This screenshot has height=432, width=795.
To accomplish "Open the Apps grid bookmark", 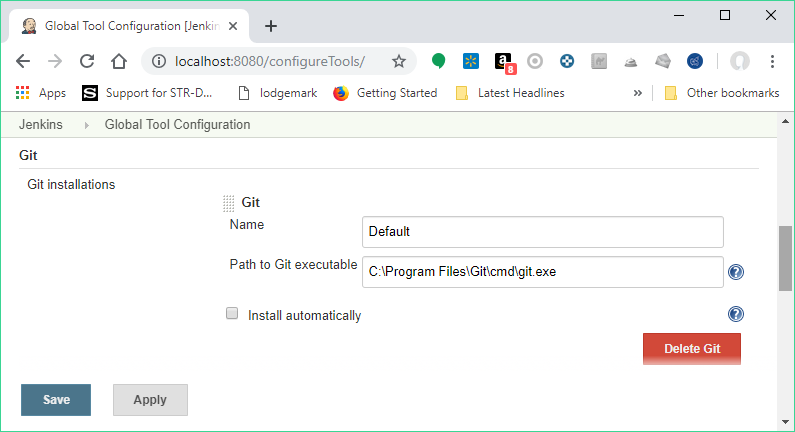I will [41, 93].
